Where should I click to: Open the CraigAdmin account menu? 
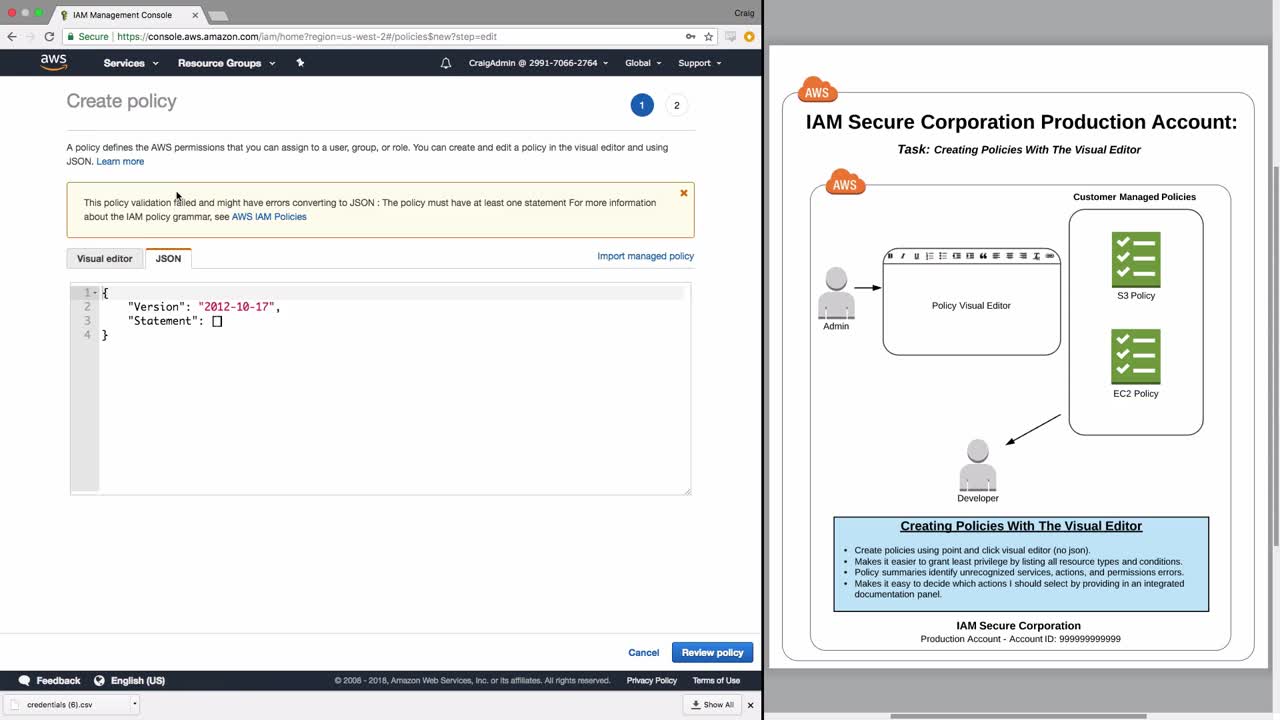538,63
